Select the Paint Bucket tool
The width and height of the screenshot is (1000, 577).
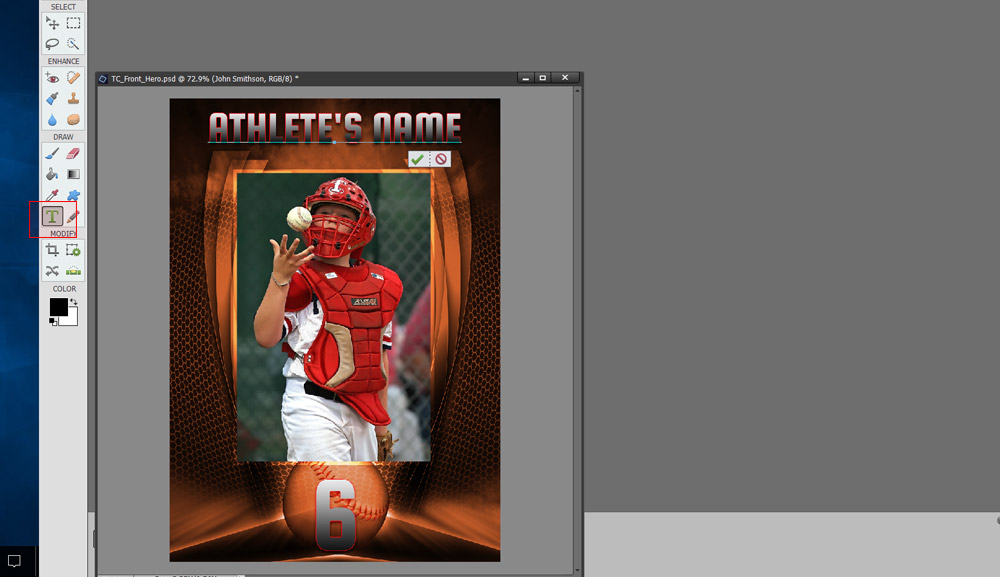point(52,174)
